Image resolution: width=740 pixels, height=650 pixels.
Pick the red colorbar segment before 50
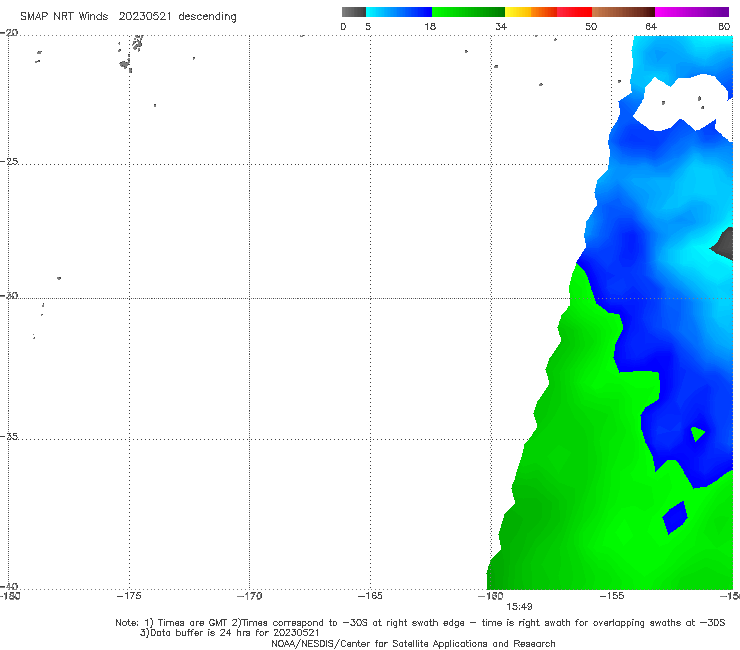click(x=574, y=12)
